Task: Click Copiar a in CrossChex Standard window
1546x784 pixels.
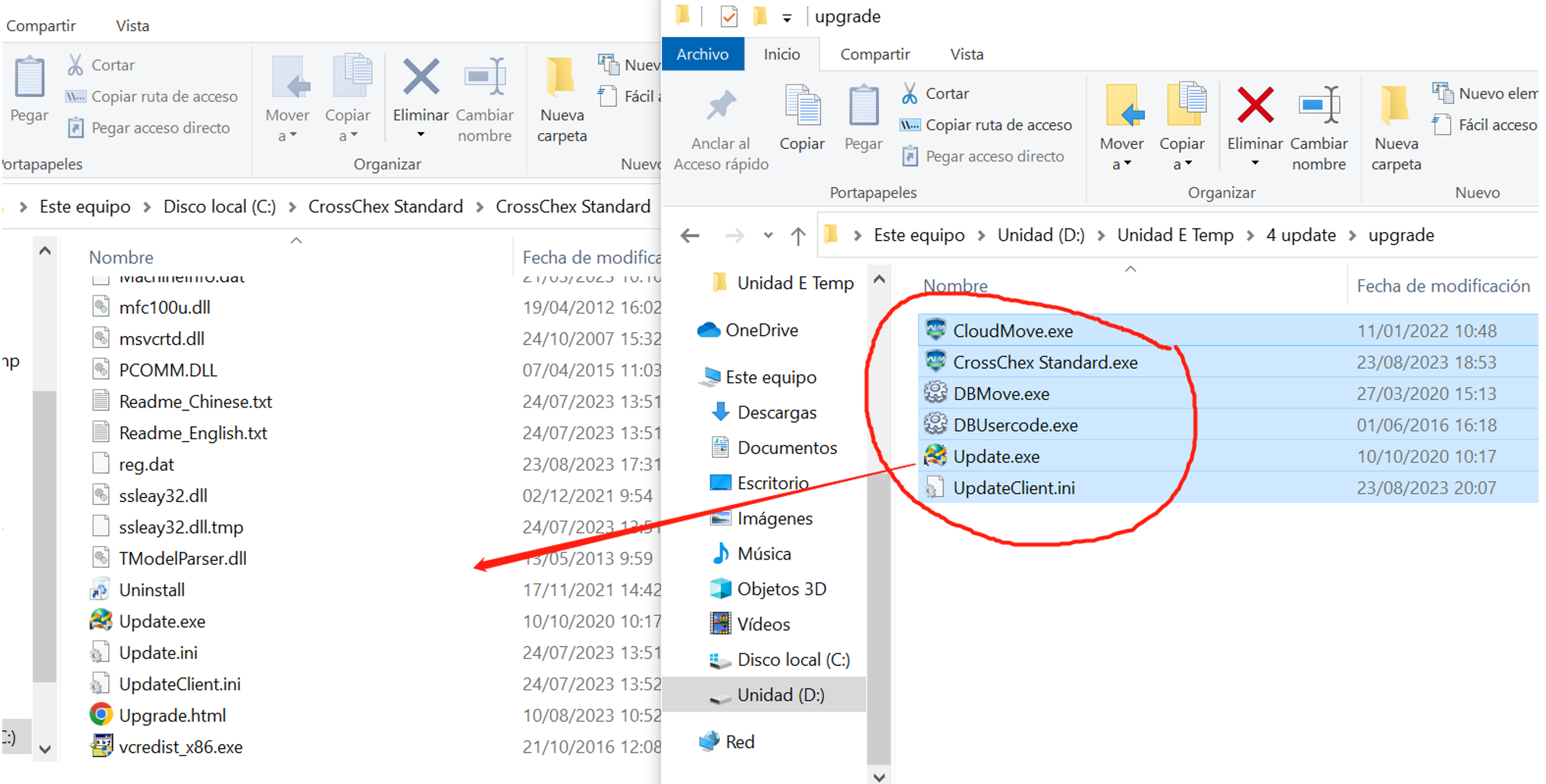Action: pos(348,99)
